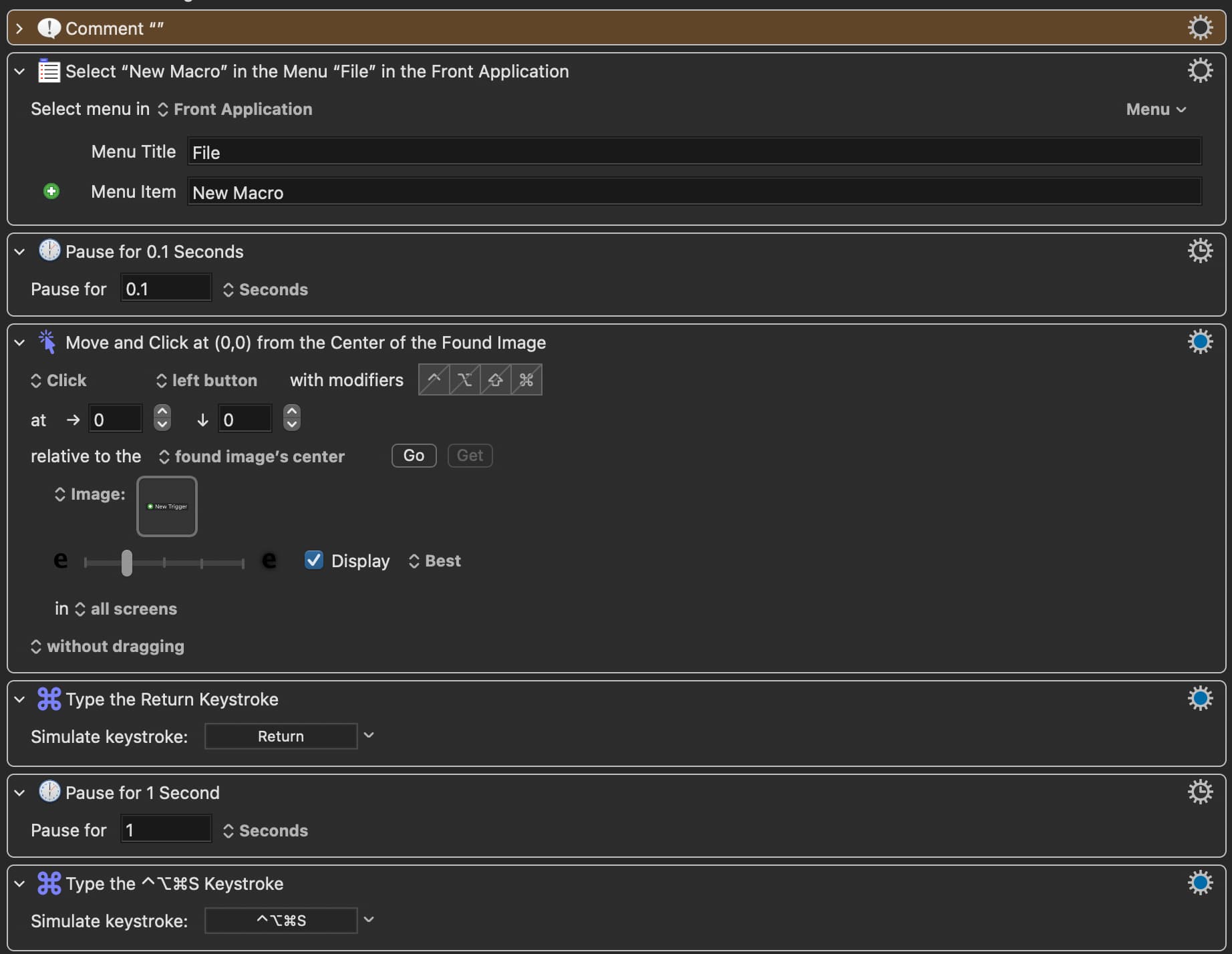This screenshot has height=954, width=1232.
Task: Toggle the Shift modifier key button
Action: [496, 380]
